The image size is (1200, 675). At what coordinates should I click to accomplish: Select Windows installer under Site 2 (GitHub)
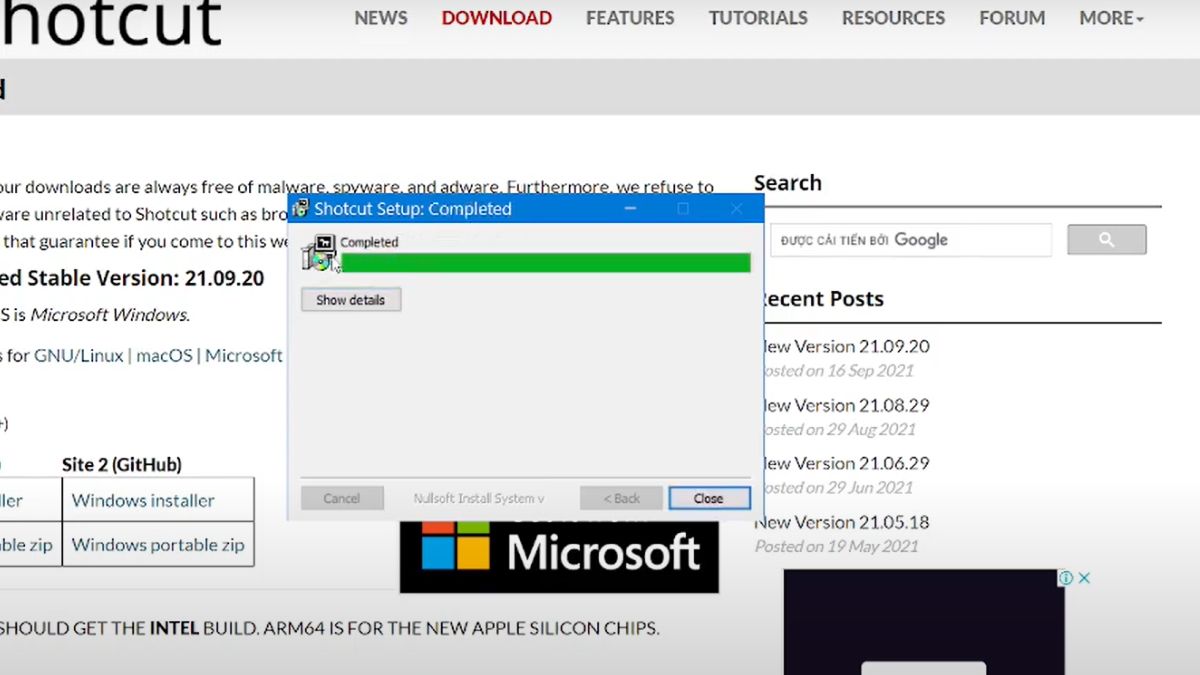coord(143,500)
